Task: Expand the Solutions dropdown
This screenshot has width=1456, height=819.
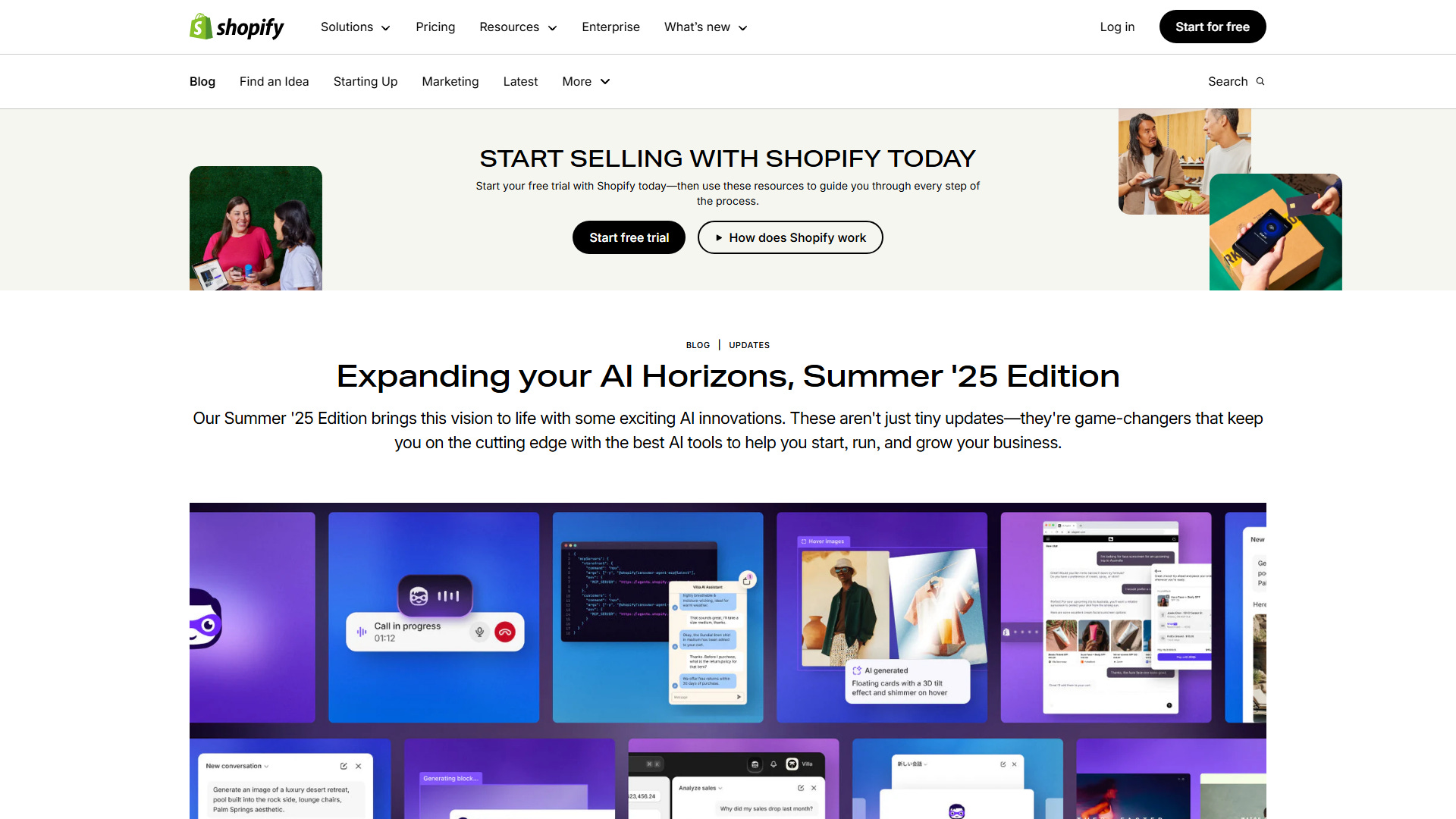Action: click(x=356, y=27)
